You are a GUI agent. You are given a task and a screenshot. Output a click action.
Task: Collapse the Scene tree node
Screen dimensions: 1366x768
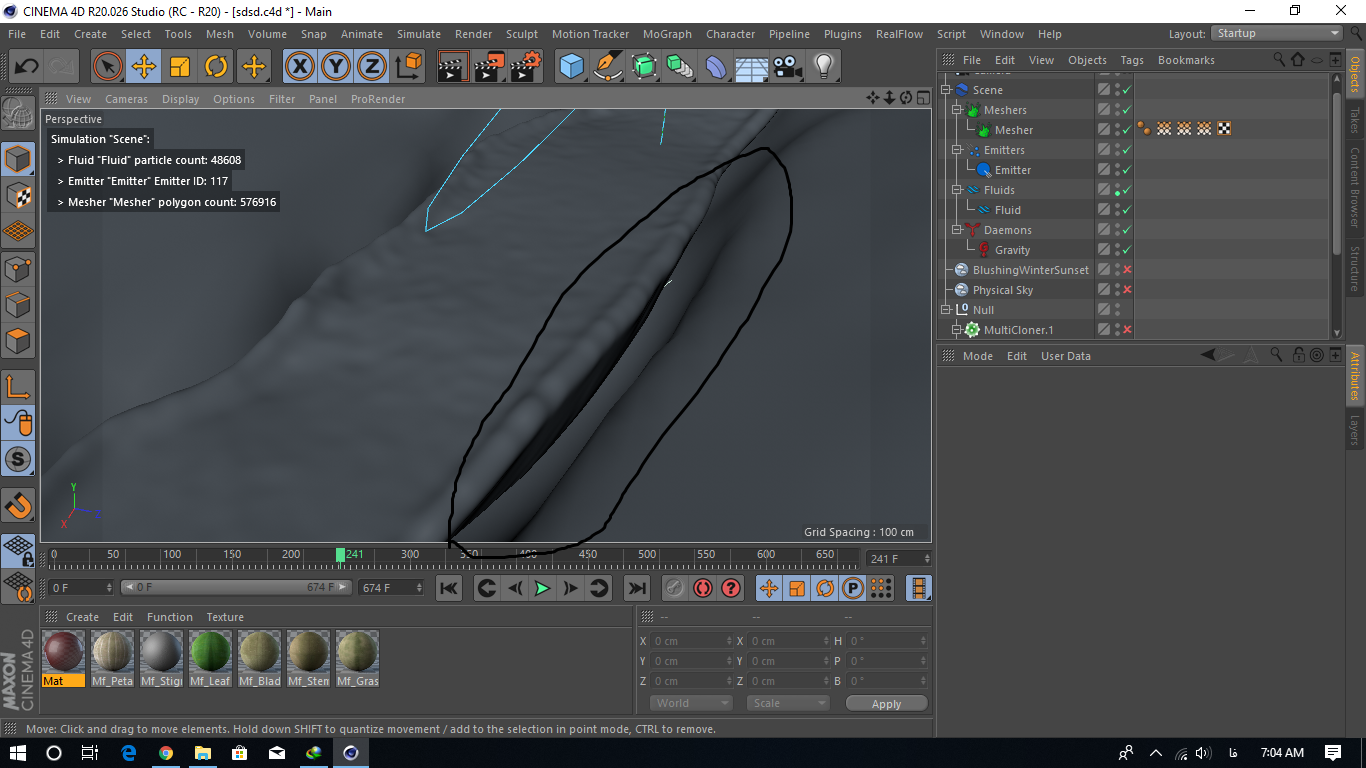[x=946, y=90]
